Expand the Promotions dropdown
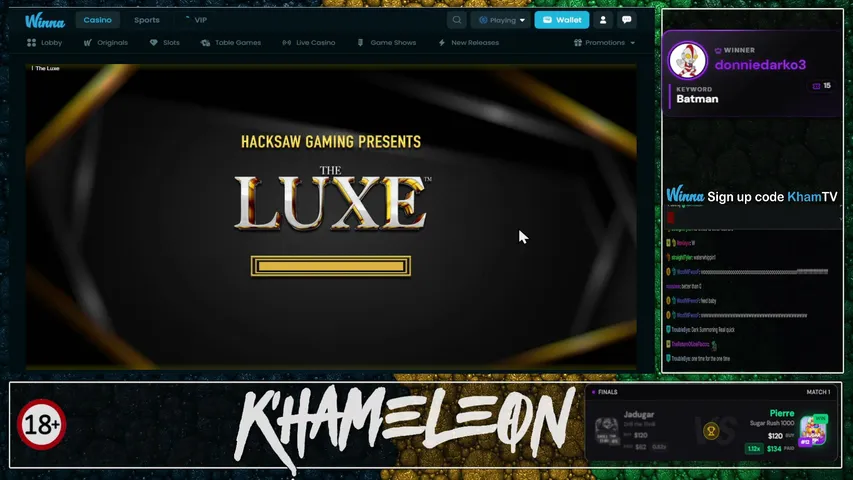 (x=604, y=42)
